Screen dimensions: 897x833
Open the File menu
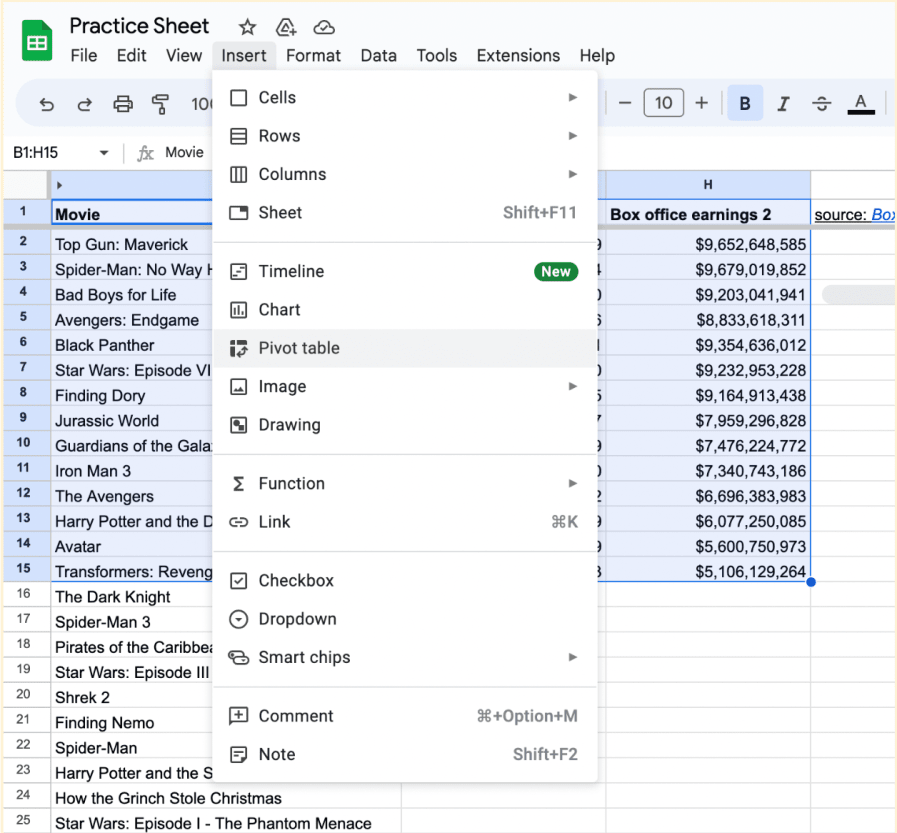pos(84,55)
